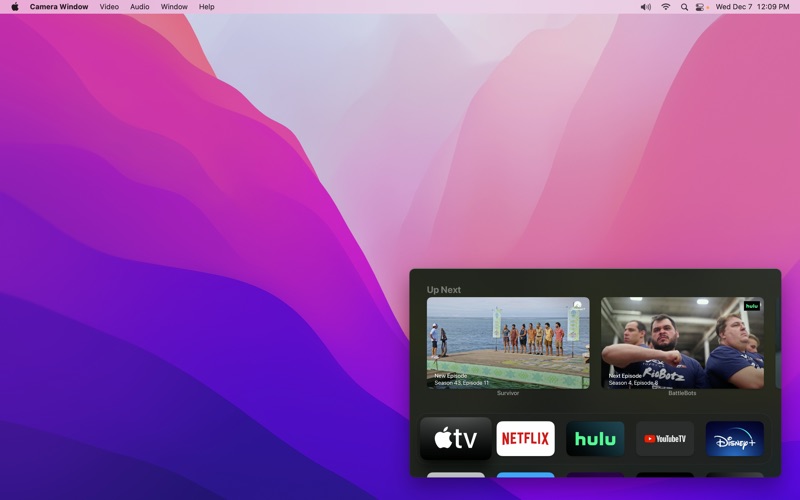
Task: Click the BattleBots title label
Action: [x=682, y=393]
